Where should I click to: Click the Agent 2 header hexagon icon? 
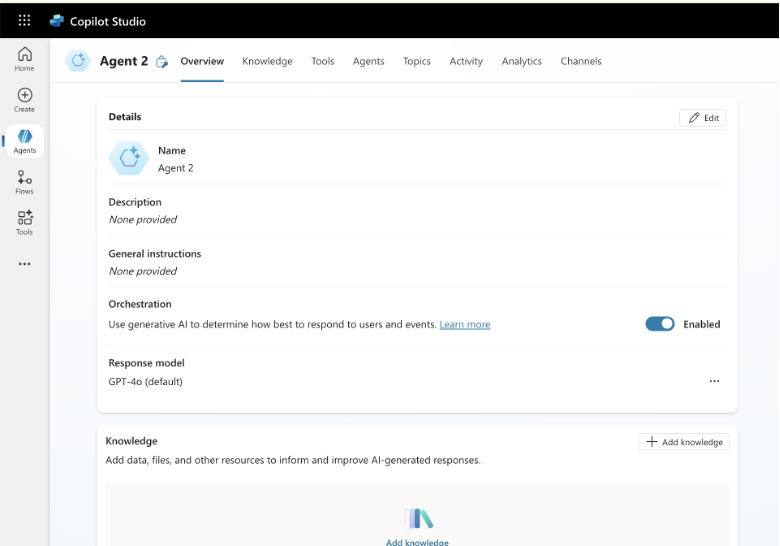[x=78, y=61]
